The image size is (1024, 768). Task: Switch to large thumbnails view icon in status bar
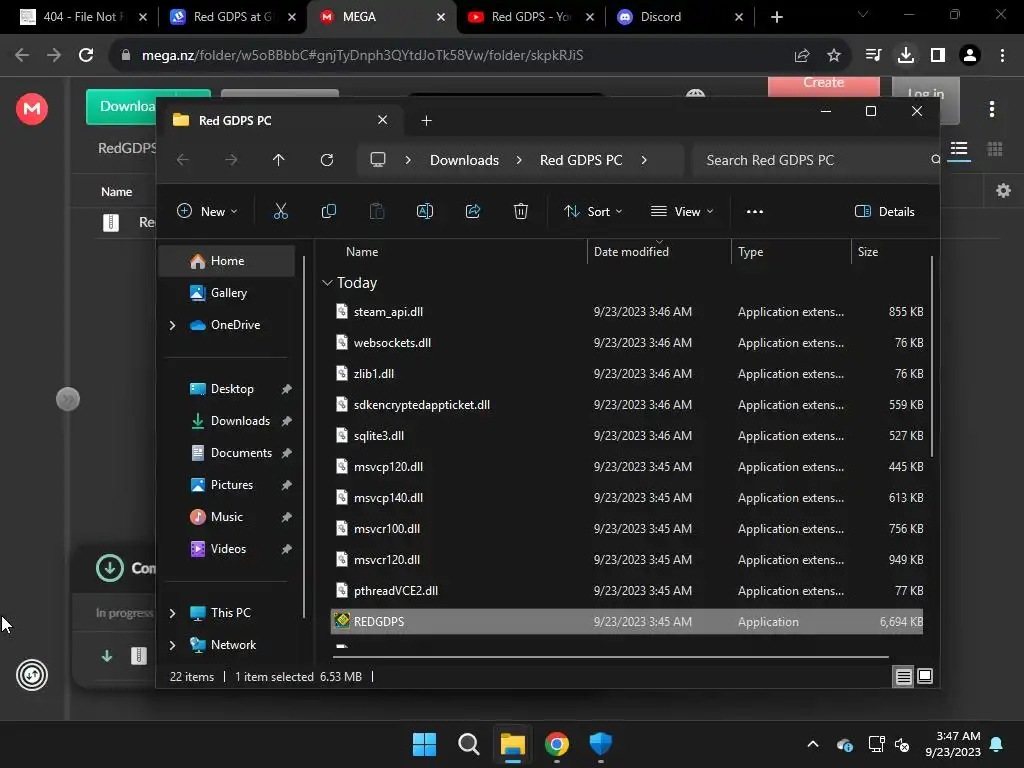point(925,676)
